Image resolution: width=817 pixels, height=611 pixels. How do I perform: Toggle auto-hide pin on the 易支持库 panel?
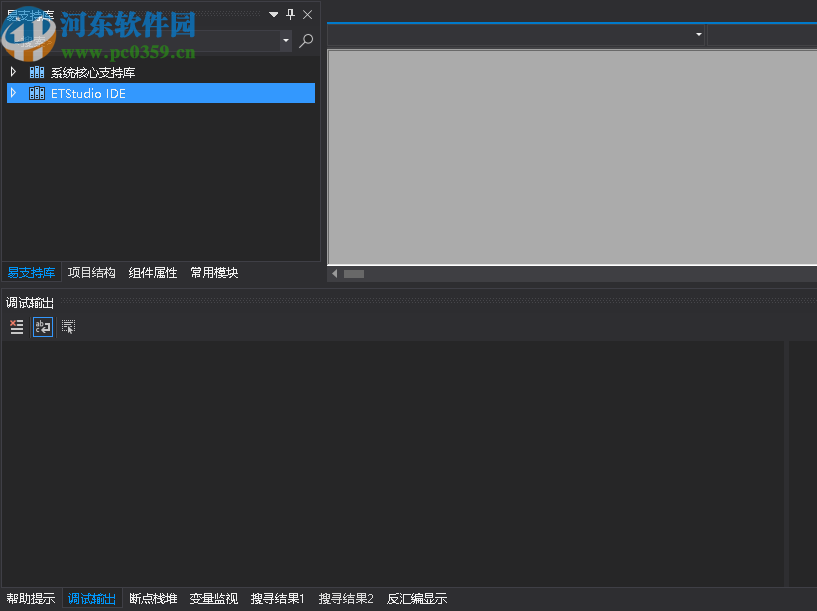290,14
